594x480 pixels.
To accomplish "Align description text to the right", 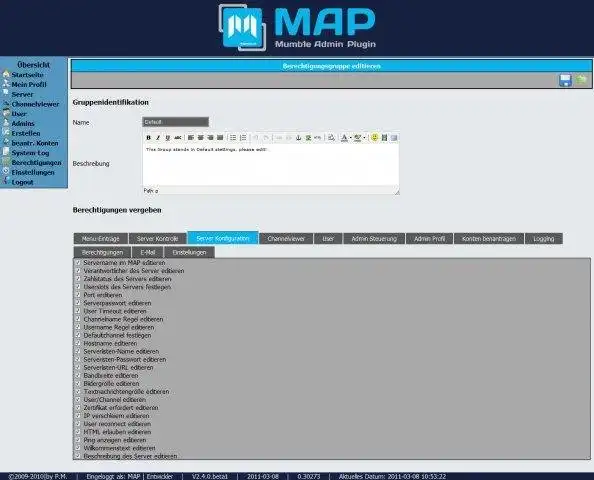I will coord(210,138).
